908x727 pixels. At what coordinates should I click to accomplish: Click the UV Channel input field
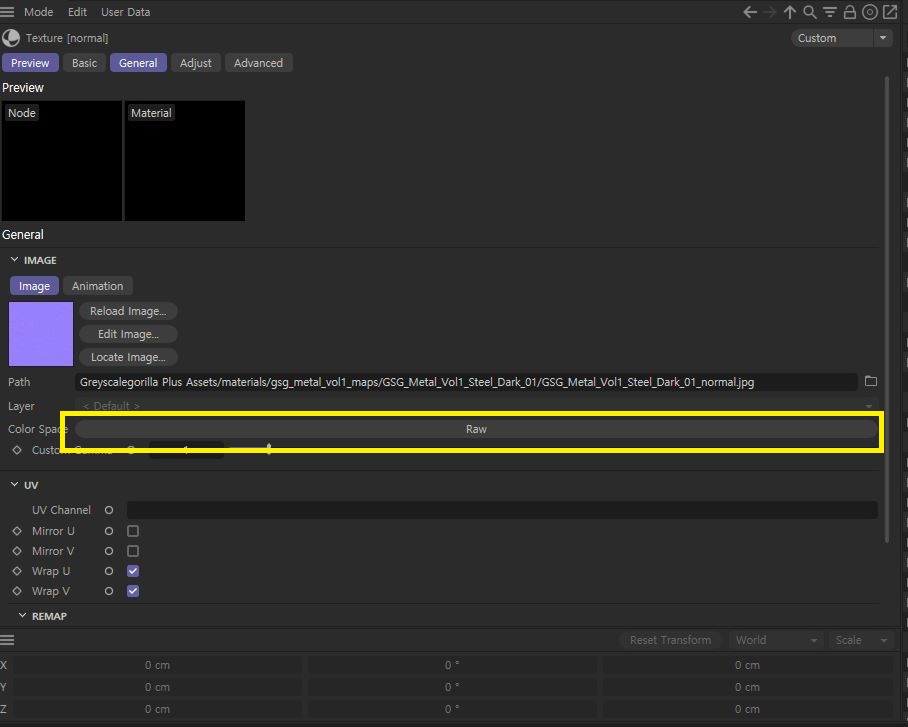click(502, 510)
